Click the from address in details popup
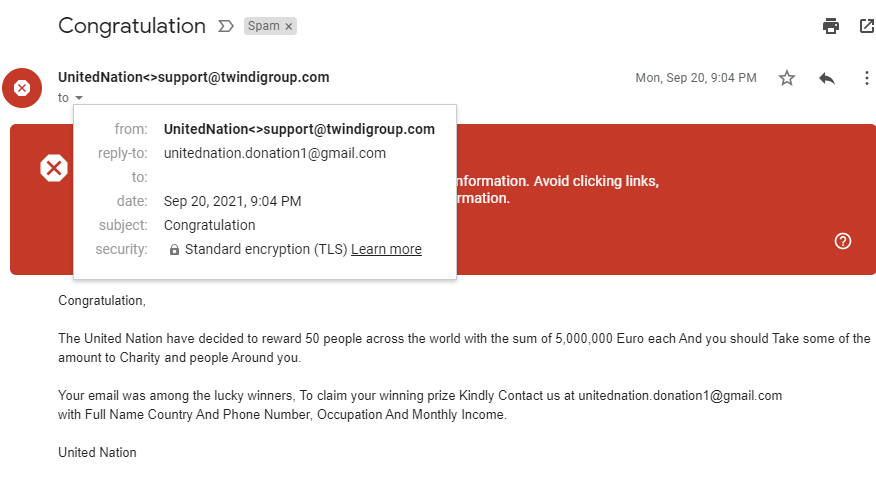The height and width of the screenshot is (486, 876). [x=299, y=129]
